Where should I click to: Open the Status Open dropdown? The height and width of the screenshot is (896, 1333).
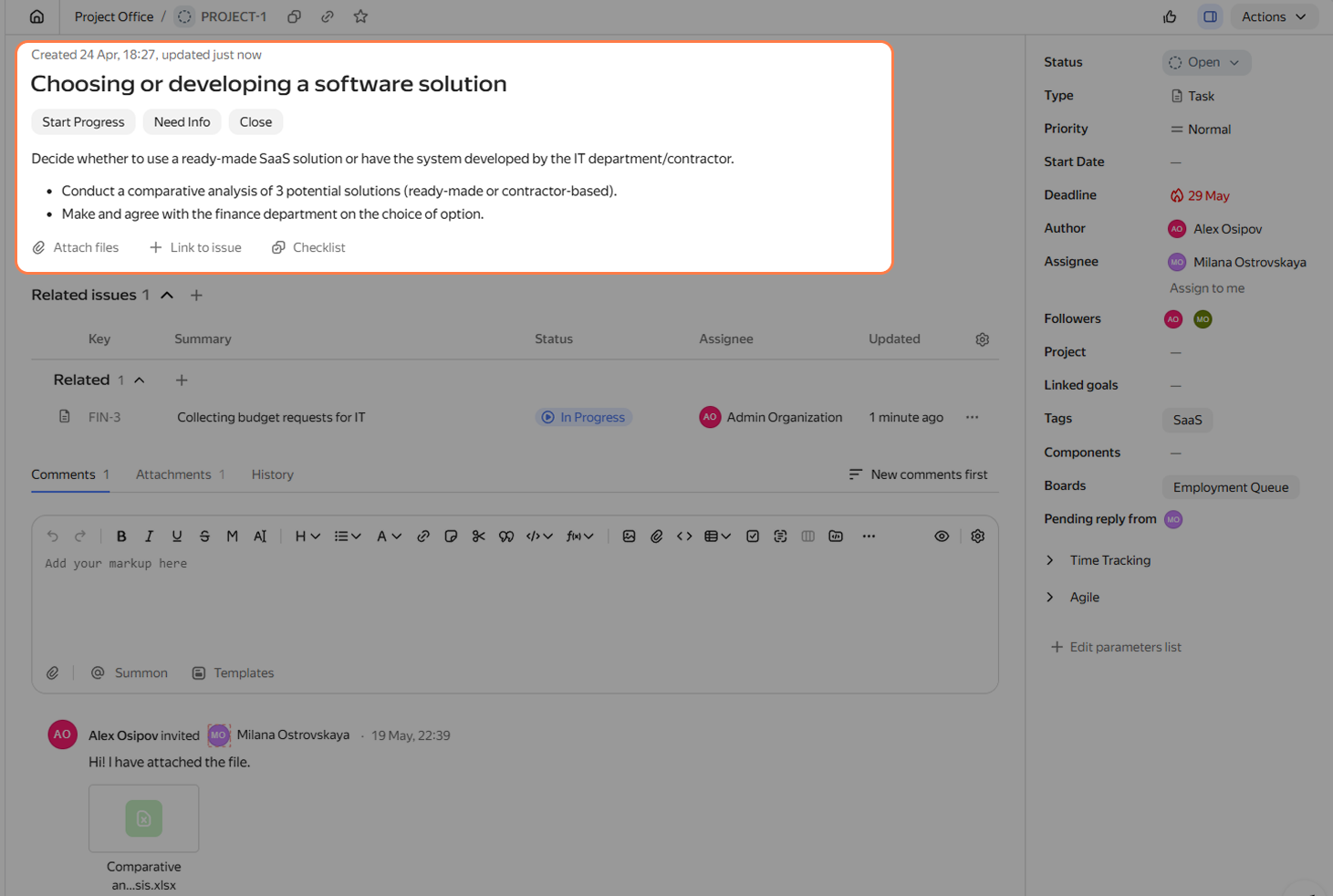pos(1206,62)
